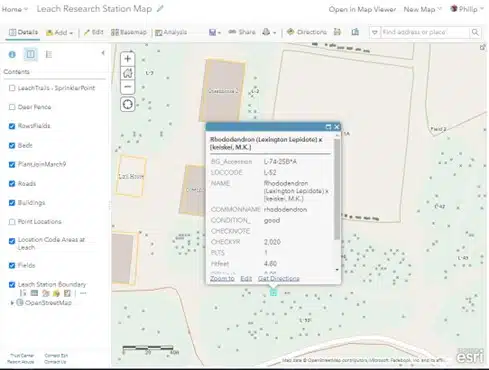The height and width of the screenshot is (370, 489).
Task: Open the Directions tool
Action: (x=307, y=32)
